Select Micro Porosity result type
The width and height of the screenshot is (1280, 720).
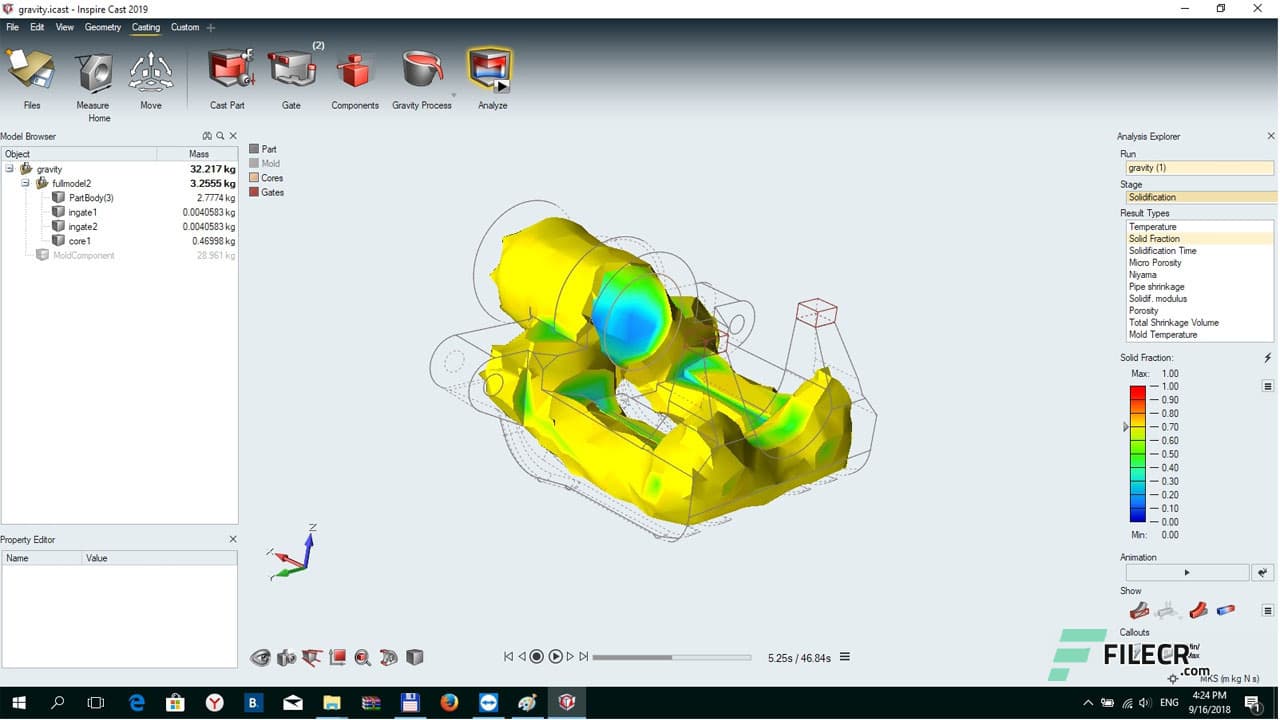1155,263
